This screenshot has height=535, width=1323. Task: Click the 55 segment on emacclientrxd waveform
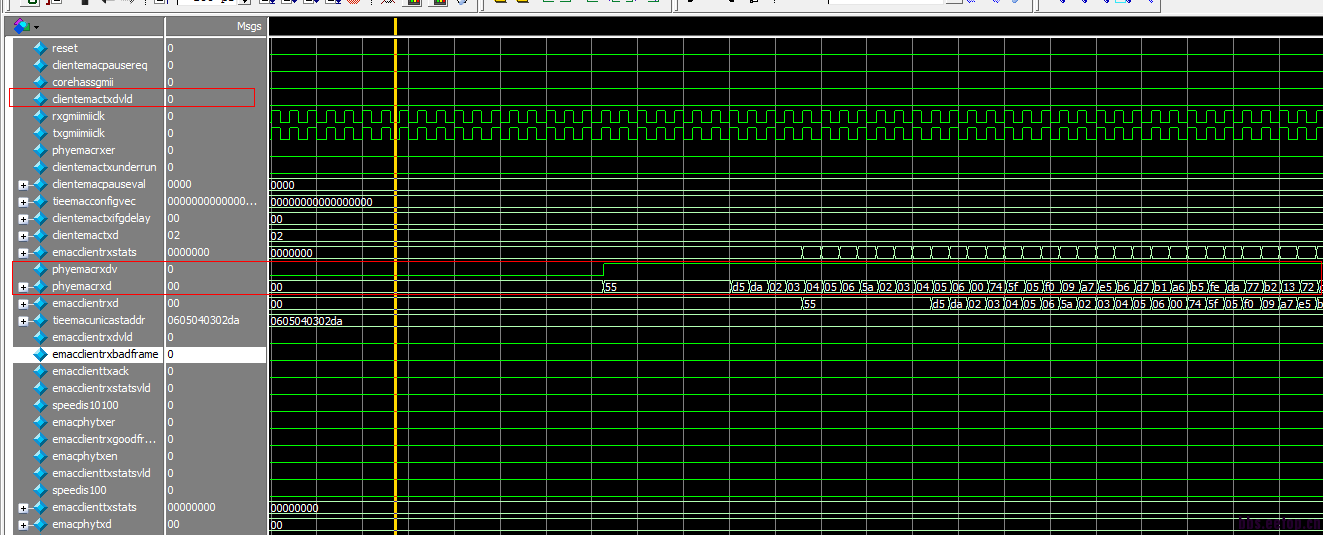pos(866,303)
